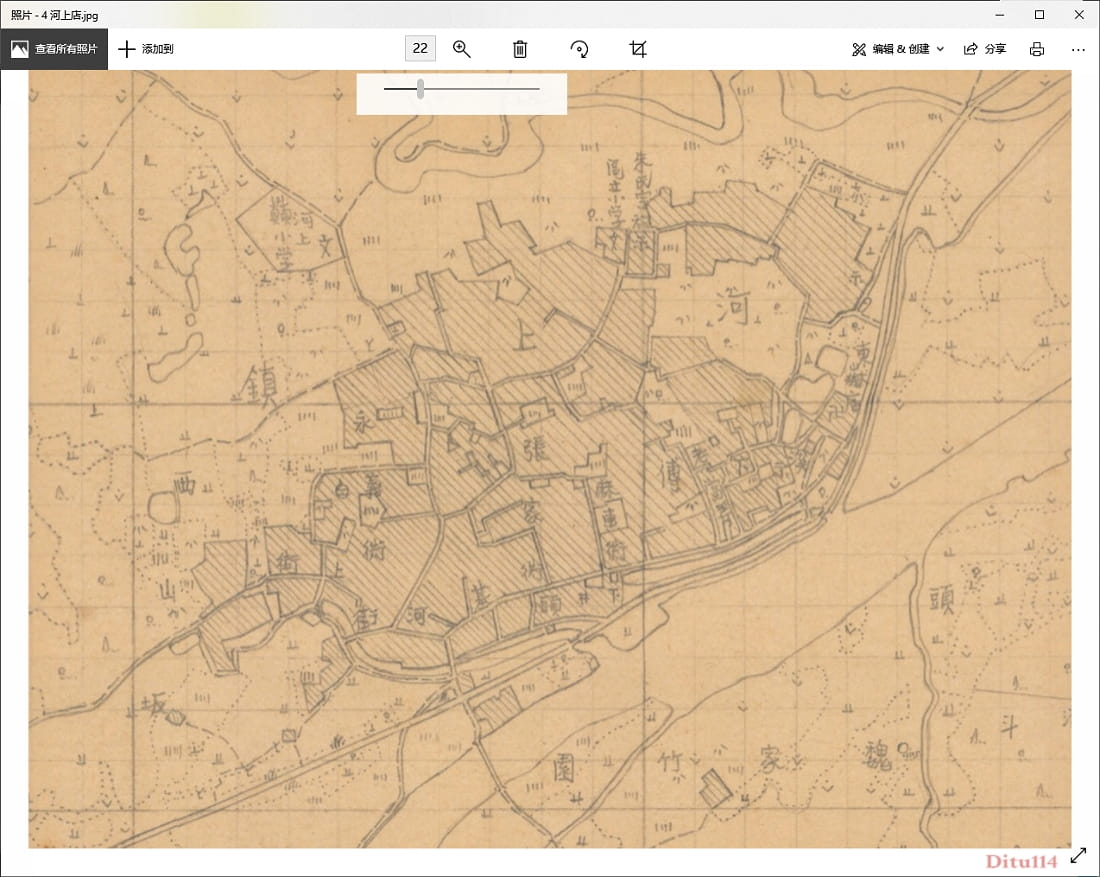This screenshot has height=877, width=1100.
Task: Click the title bar text 照片 - 4 河上店.jpg
Action: pos(55,16)
